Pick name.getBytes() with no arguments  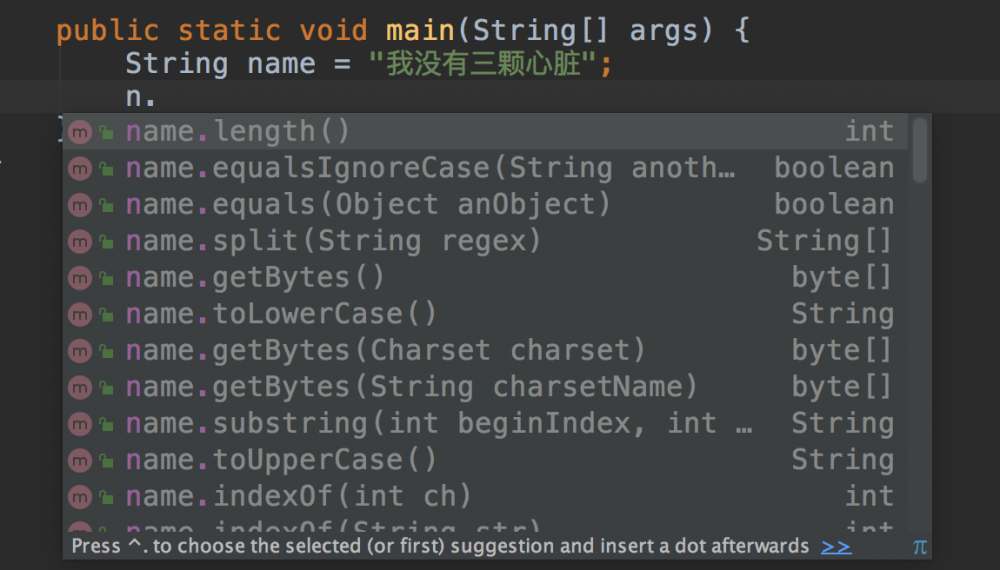tap(255, 278)
